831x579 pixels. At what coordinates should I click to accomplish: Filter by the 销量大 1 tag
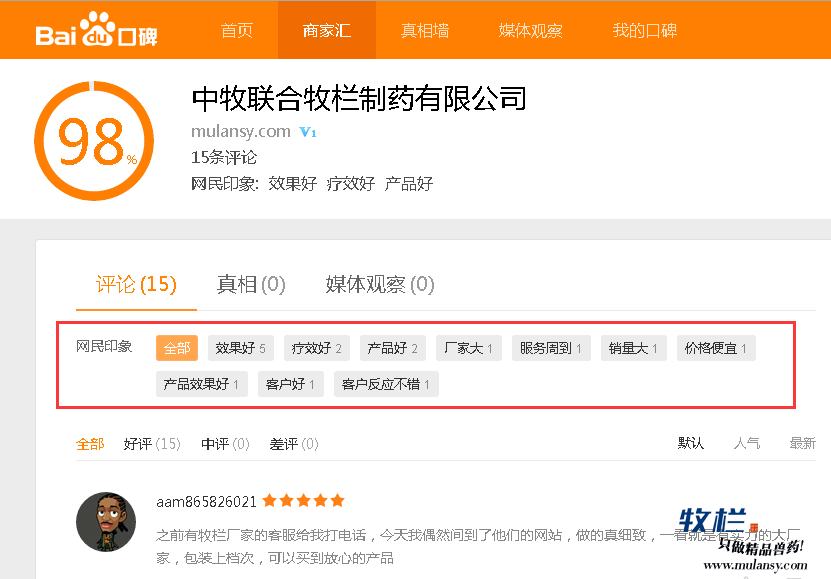633,348
